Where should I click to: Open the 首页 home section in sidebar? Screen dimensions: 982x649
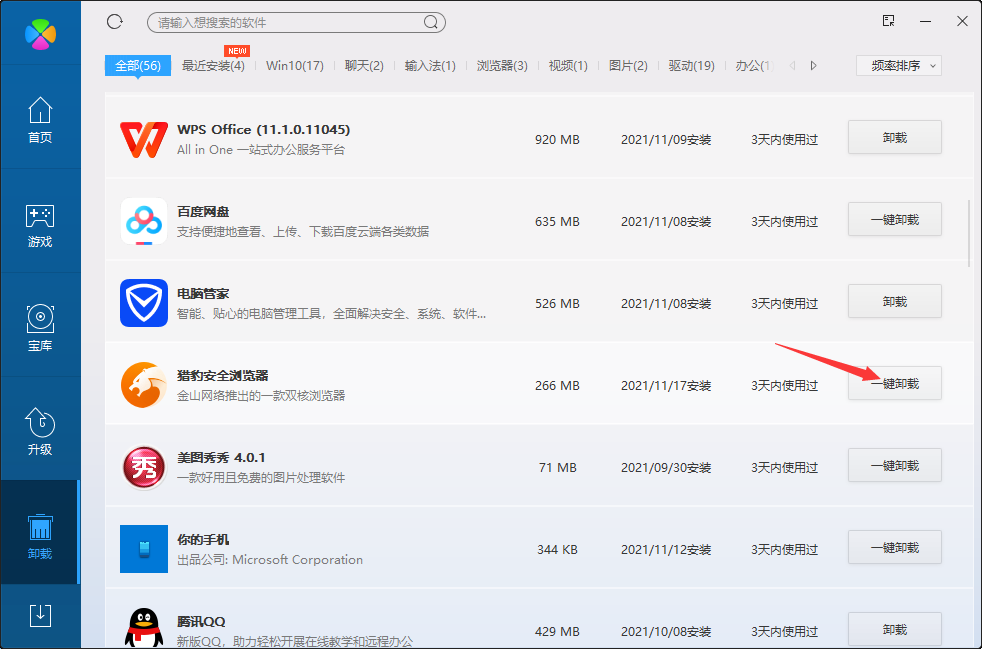(40, 120)
